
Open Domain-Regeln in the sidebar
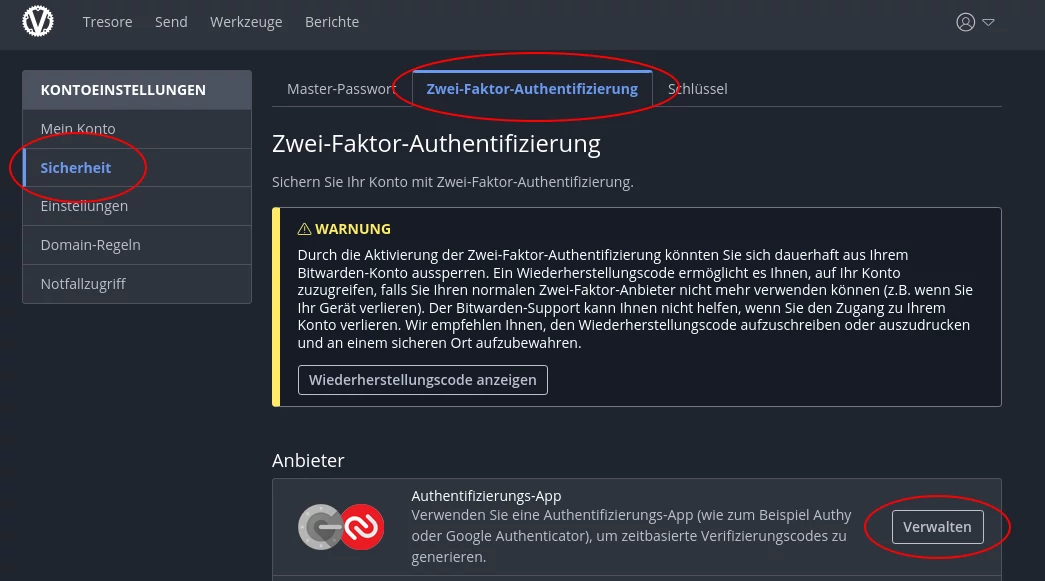[x=137, y=245]
